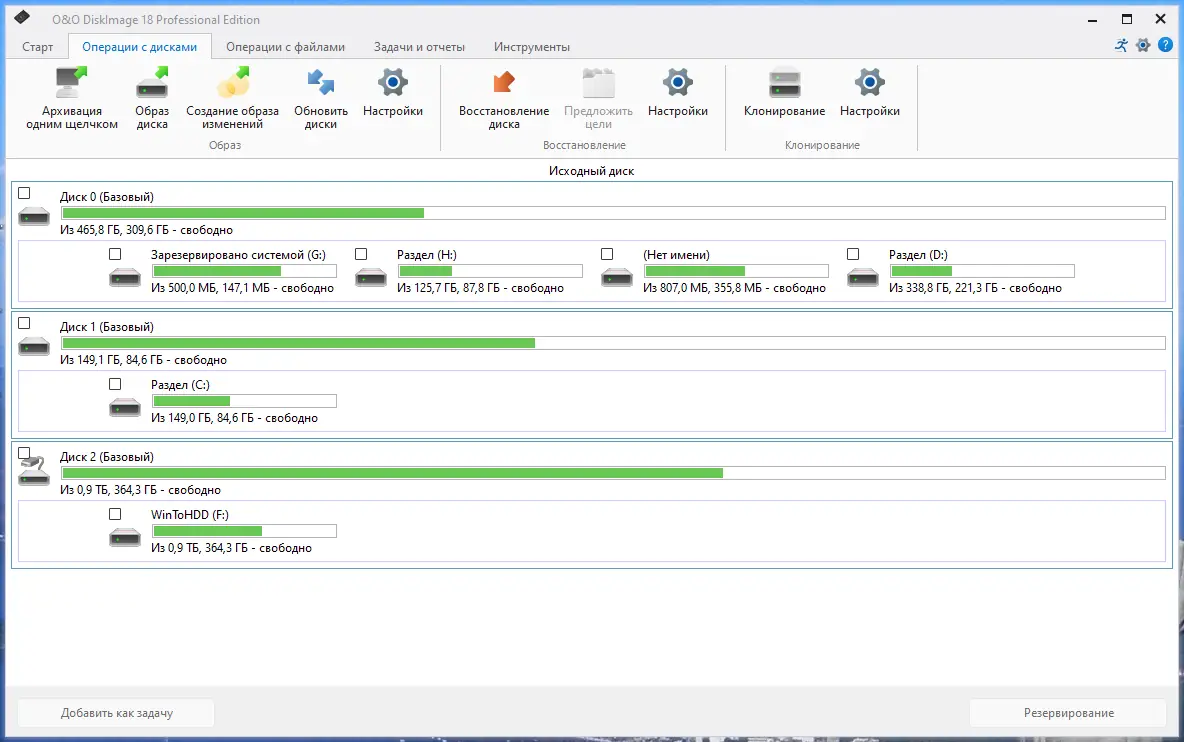
Task: Check the Диск 1 (Базовый) checkbox
Action: pos(24,323)
